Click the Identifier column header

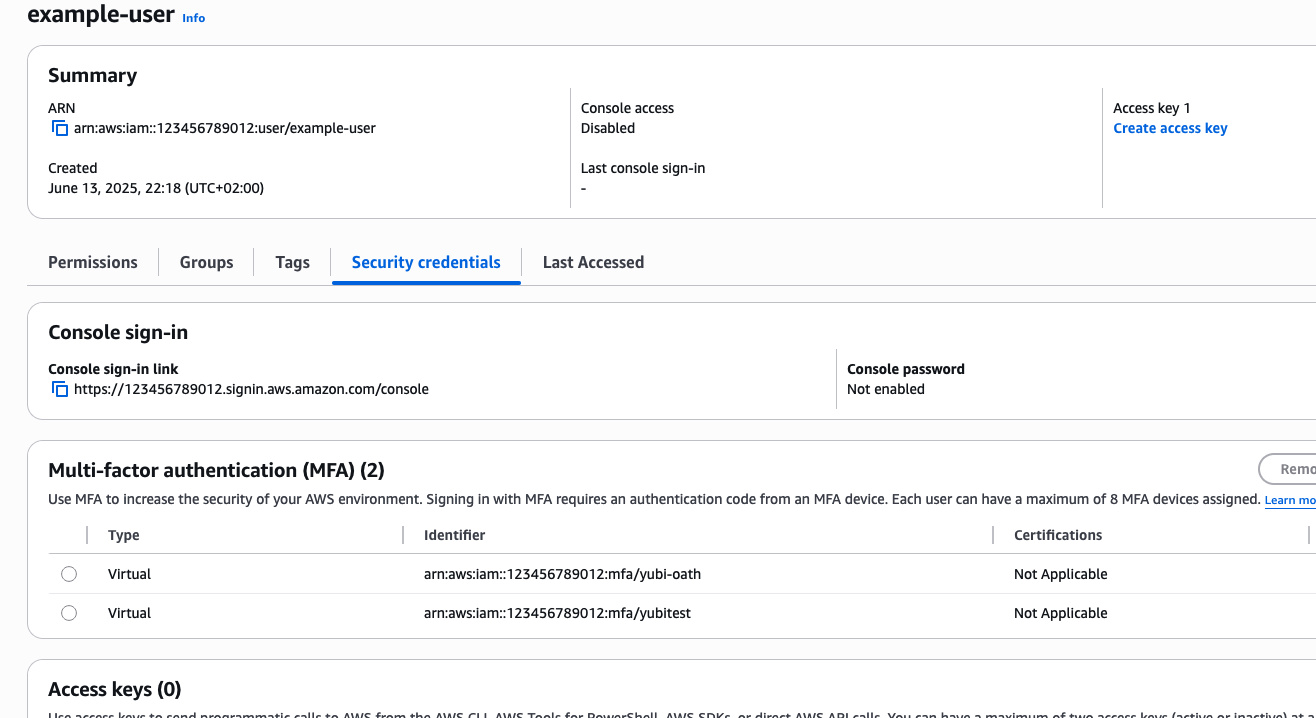454,535
